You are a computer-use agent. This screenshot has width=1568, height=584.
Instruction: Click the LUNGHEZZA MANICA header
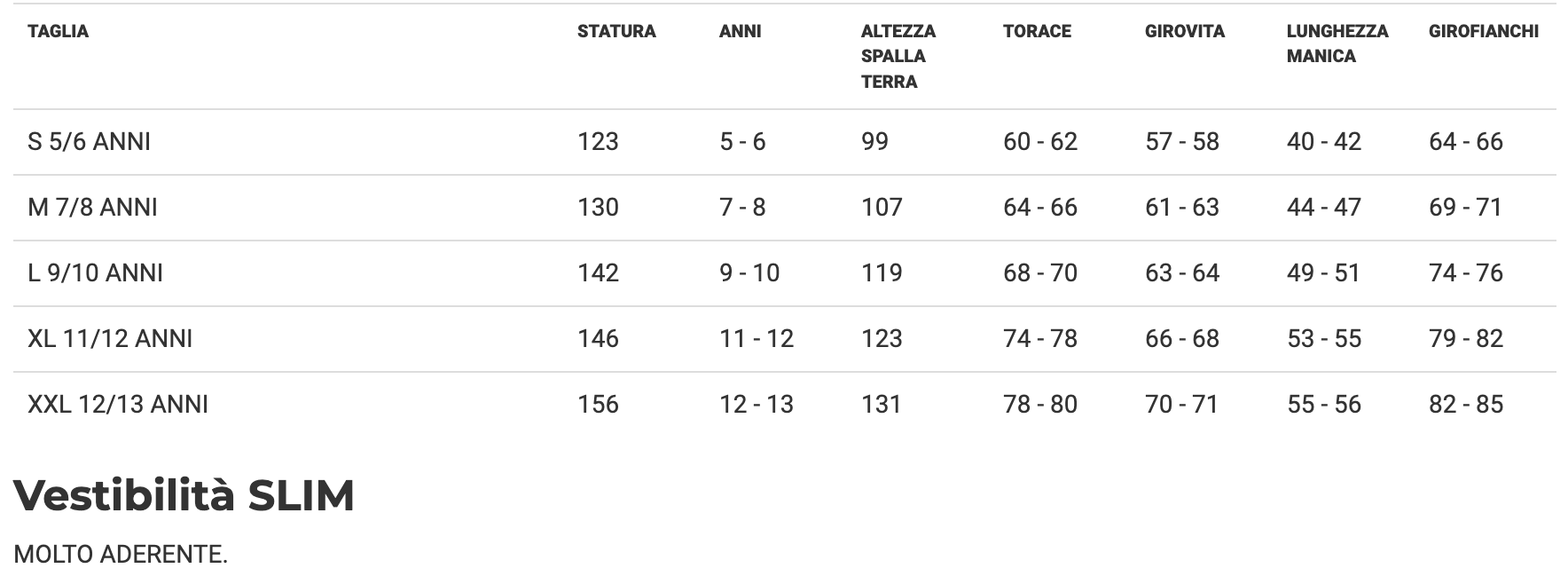(x=1337, y=44)
